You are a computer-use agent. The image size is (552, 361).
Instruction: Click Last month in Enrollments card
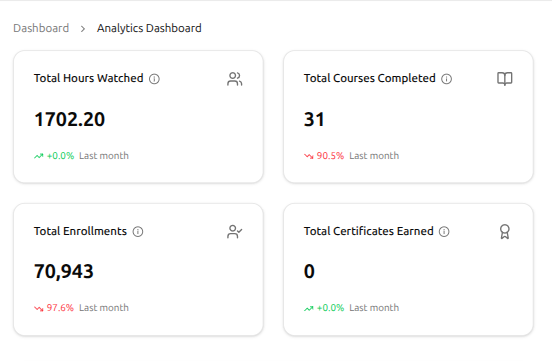(x=104, y=308)
